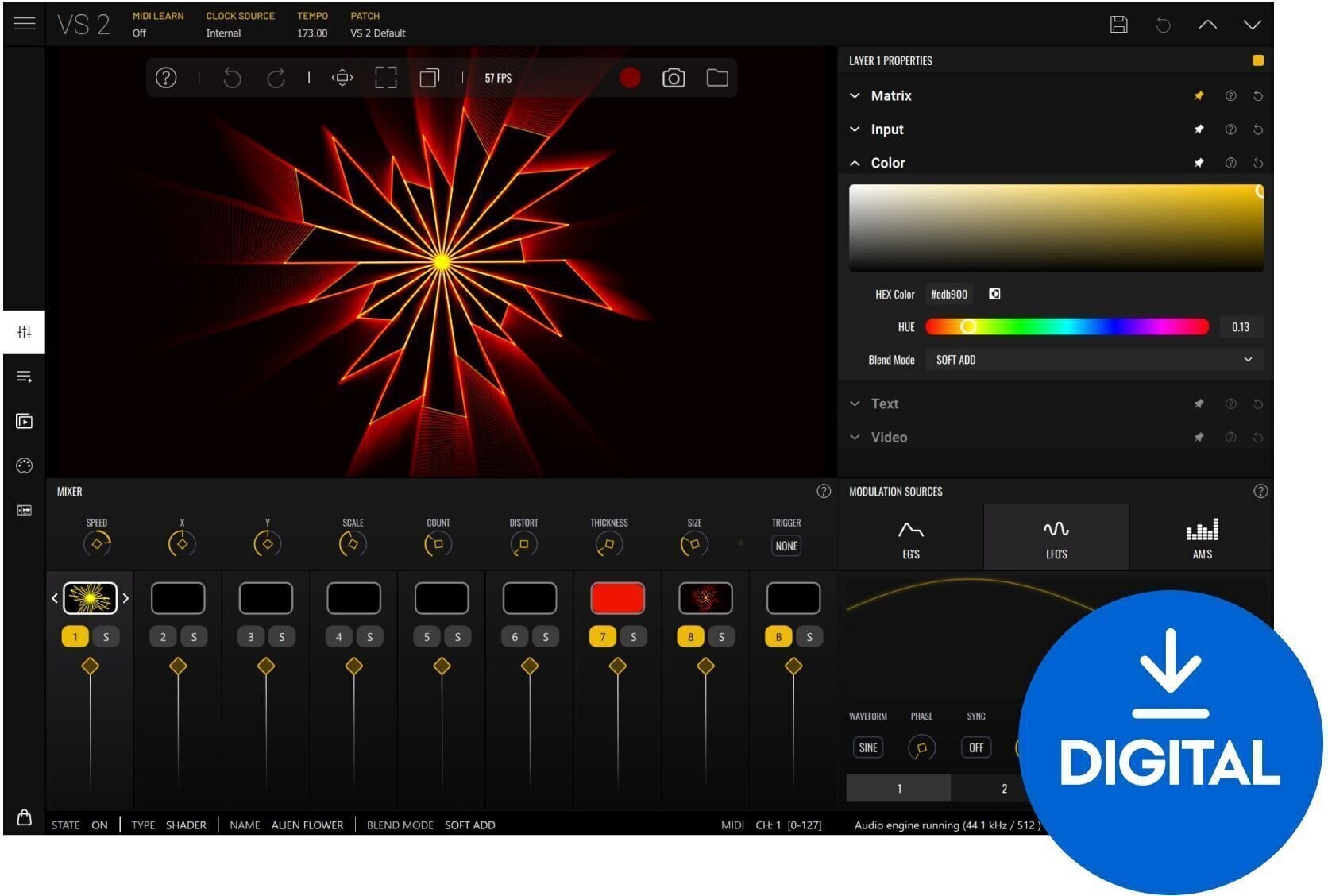Click the undo arrow in the preview toolbar
1328x896 pixels.
[x=232, y=78]
